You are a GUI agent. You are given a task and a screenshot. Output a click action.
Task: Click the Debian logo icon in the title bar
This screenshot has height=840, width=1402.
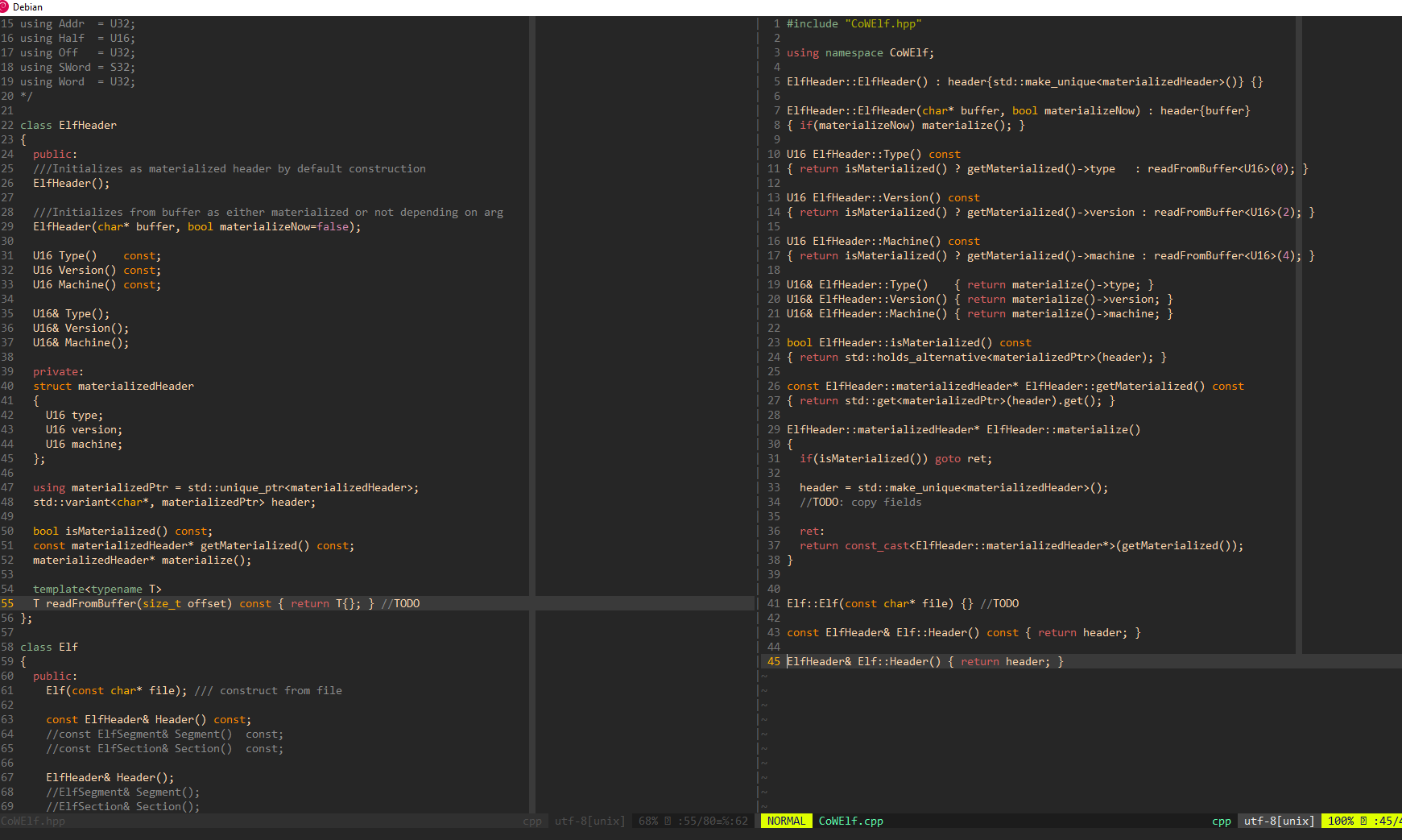(x=3, y=6)
